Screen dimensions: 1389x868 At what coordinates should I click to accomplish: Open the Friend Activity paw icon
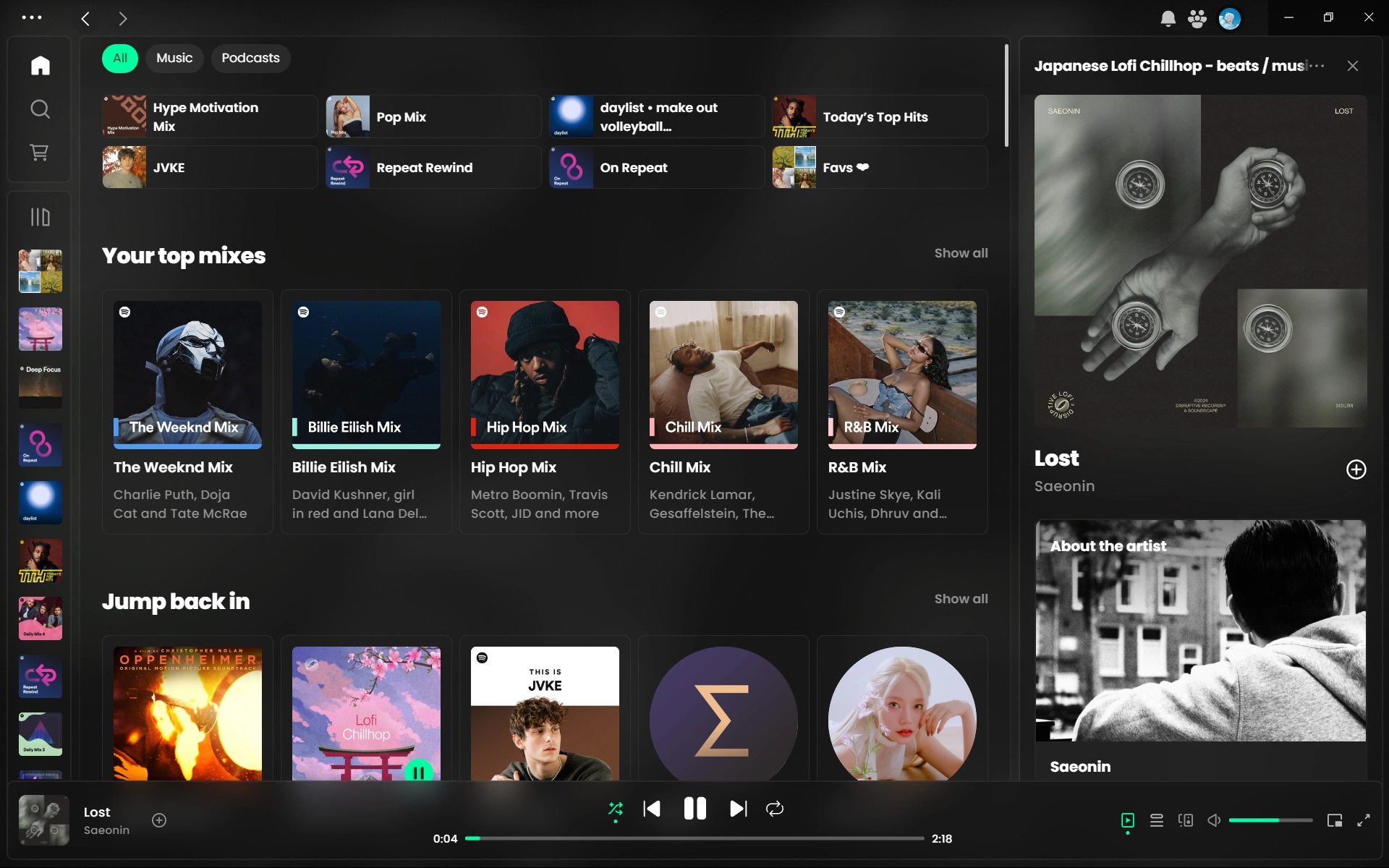coord(1197,18)
